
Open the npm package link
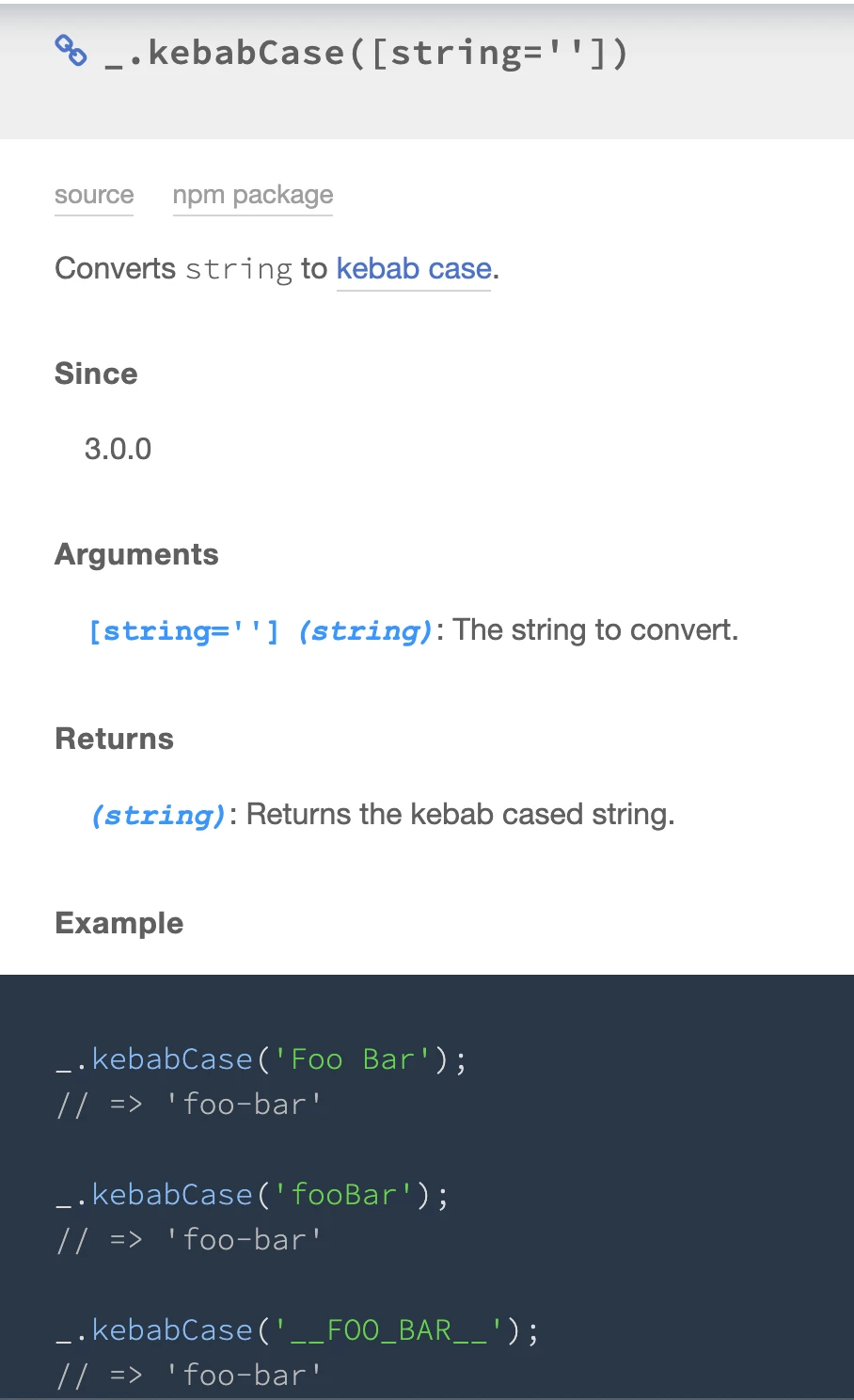[x=253, y=195]
